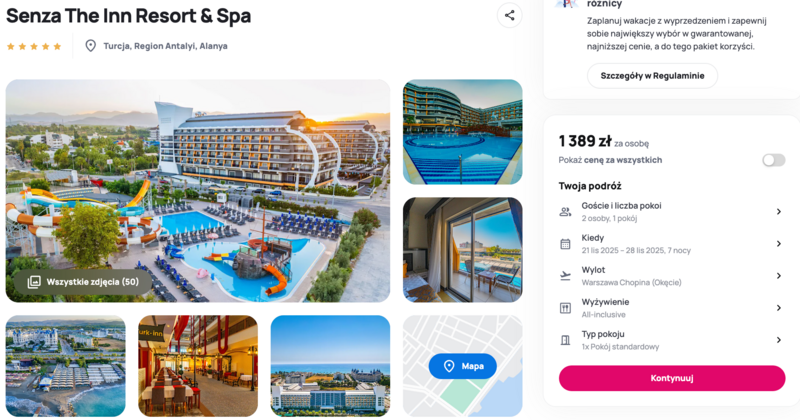Click the guests icon next to Goście
Viewport: 800px width, 420px height.
coord(565,212)
